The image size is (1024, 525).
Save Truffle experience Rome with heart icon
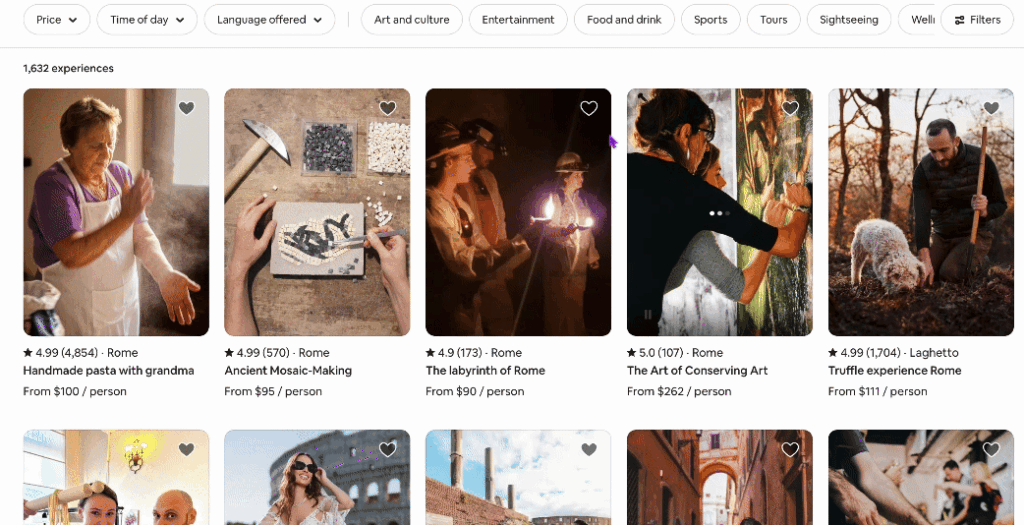991,108
